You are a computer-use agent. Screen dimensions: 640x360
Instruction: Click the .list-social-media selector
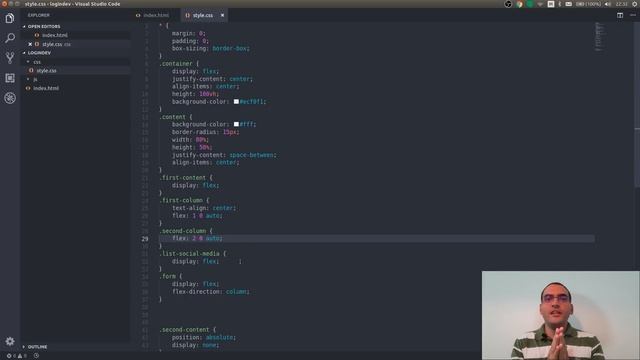pyautogui.click(x=189, y=254)
